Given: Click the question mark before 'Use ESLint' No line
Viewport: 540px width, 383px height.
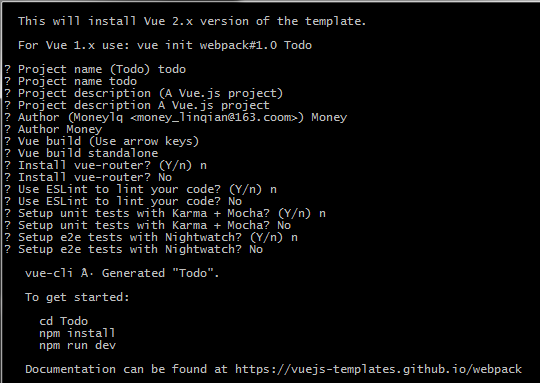Looking at the screenshot, I should pos(8,201).
